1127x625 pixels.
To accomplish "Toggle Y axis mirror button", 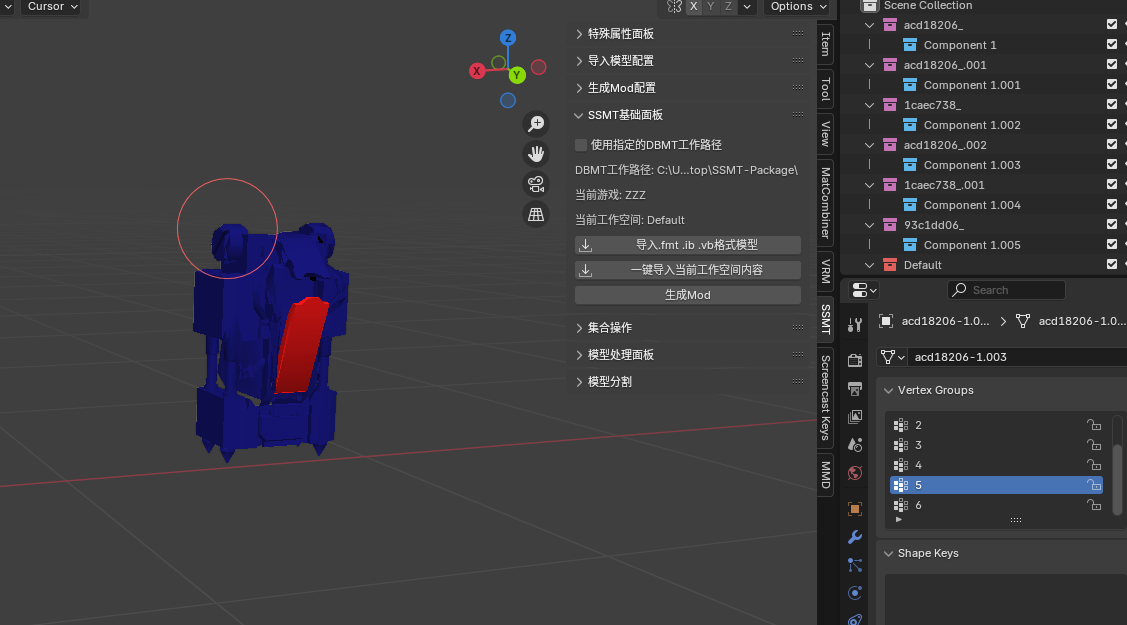I will click(711, 6).
